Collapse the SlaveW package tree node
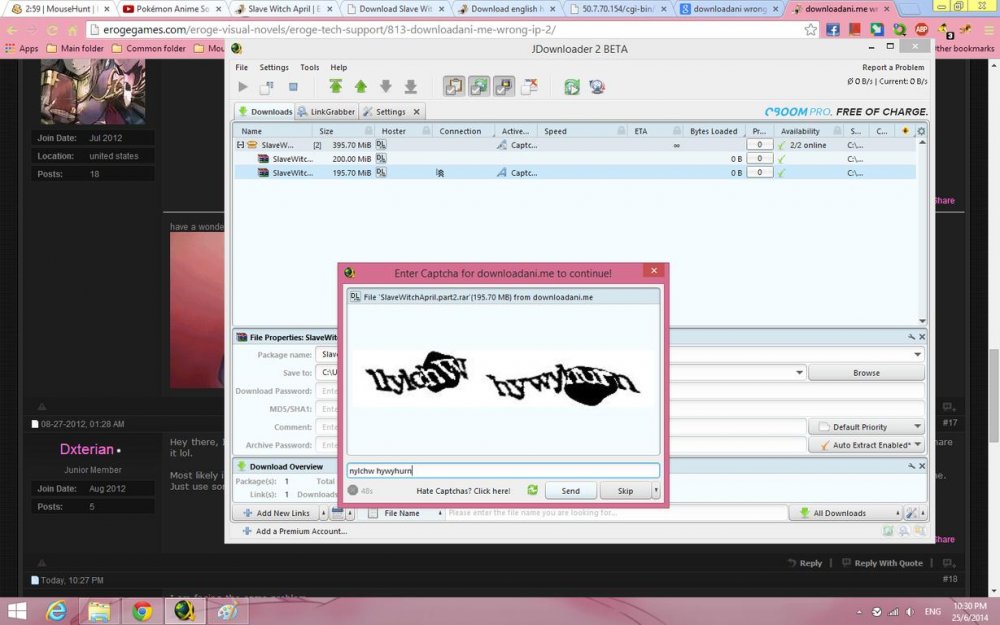This screenshot has width=1000, height=625. coord(240,145)
